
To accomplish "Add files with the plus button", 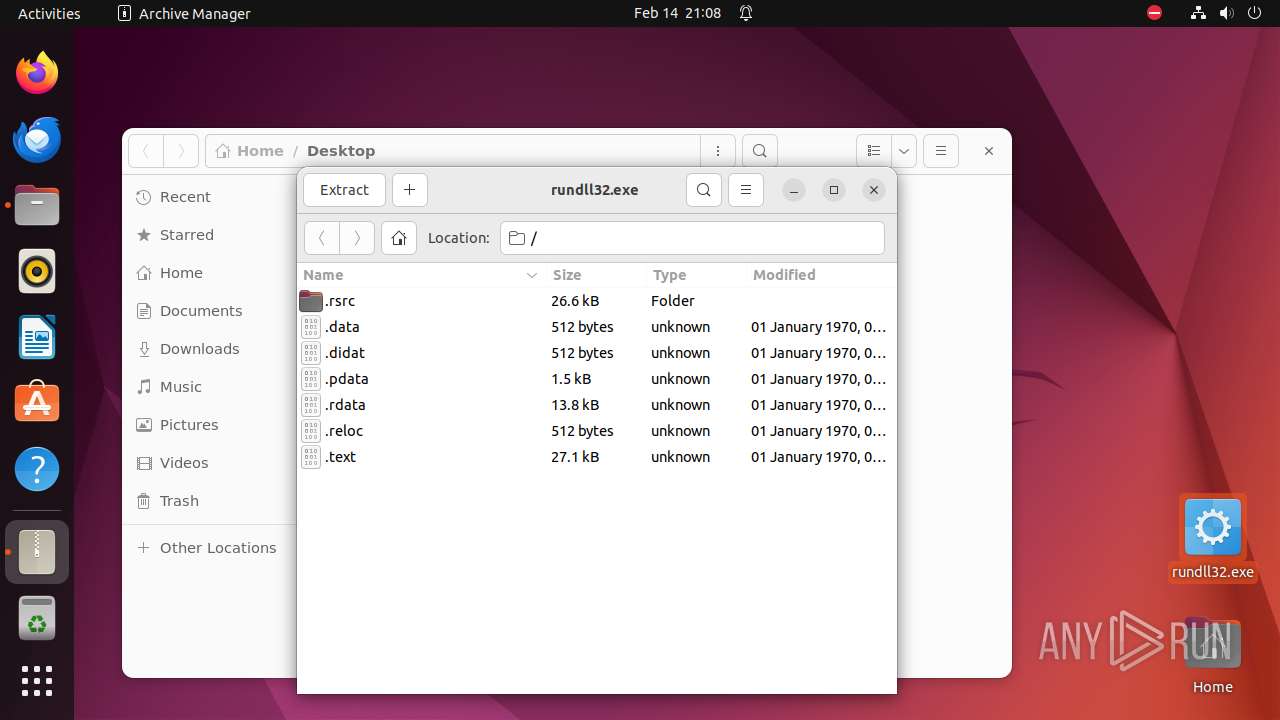I will (410, 190).
